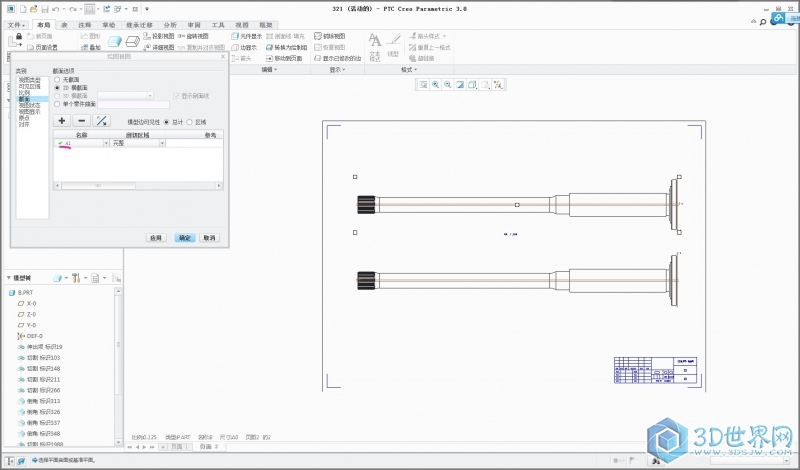The width and height of the screenshot is (800, 470).
Task: Click the 详细视图 detailed view tool
Action: point(159,47)
